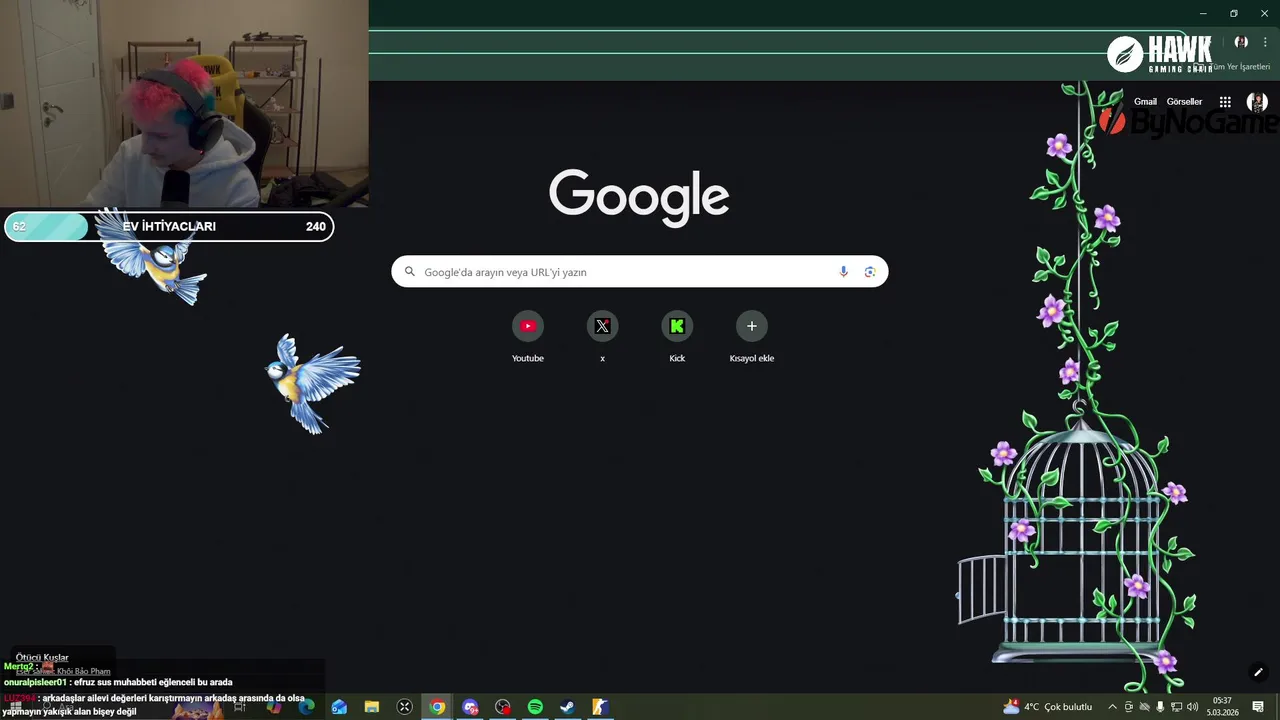The image size is (1280, 720).
Task: Open the Gmail link
Action: pyautogui.click(x=1145, y=102)
